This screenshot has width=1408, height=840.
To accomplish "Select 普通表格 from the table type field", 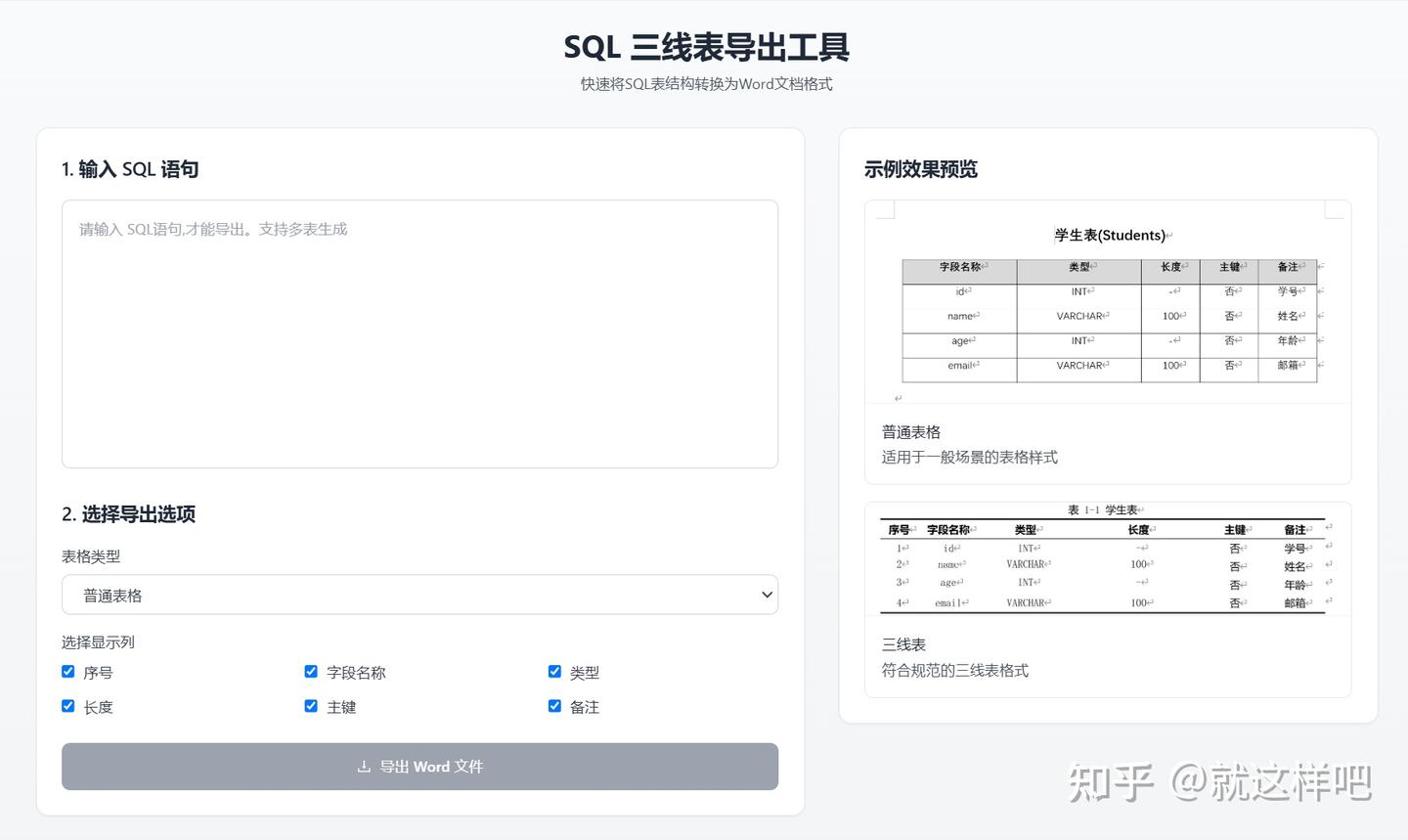I will (419, 594).
